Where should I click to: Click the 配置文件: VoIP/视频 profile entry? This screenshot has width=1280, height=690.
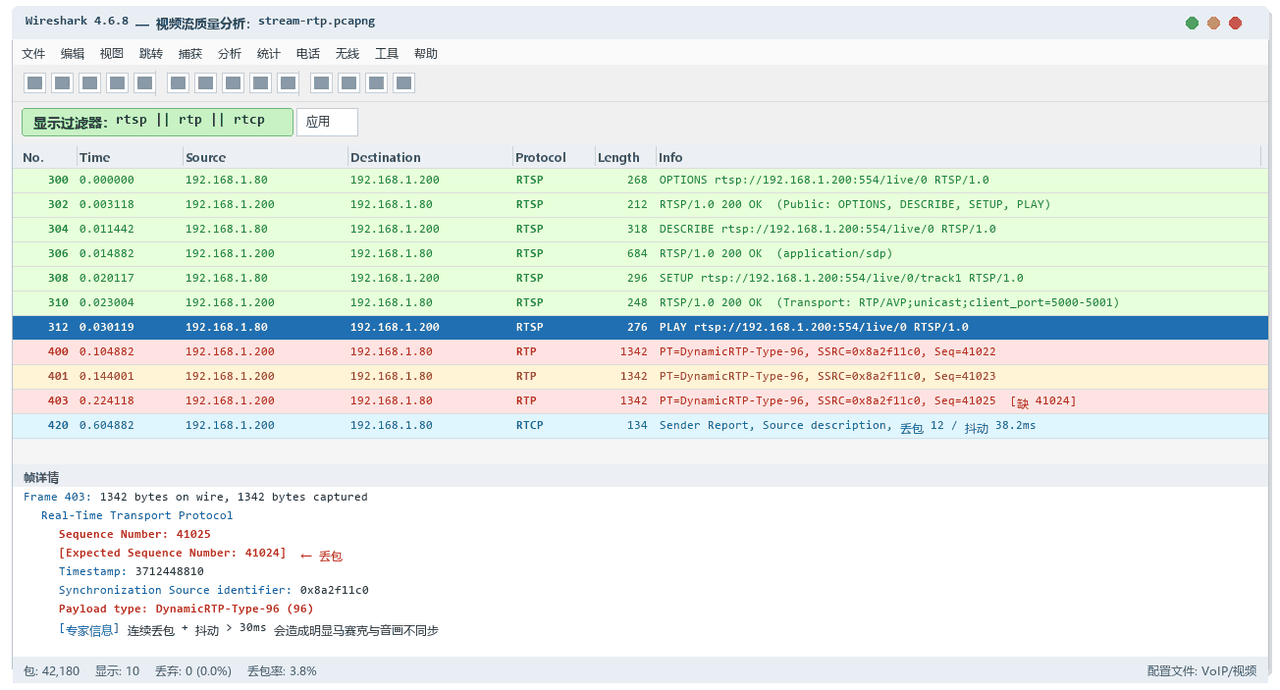point(1202,671)
